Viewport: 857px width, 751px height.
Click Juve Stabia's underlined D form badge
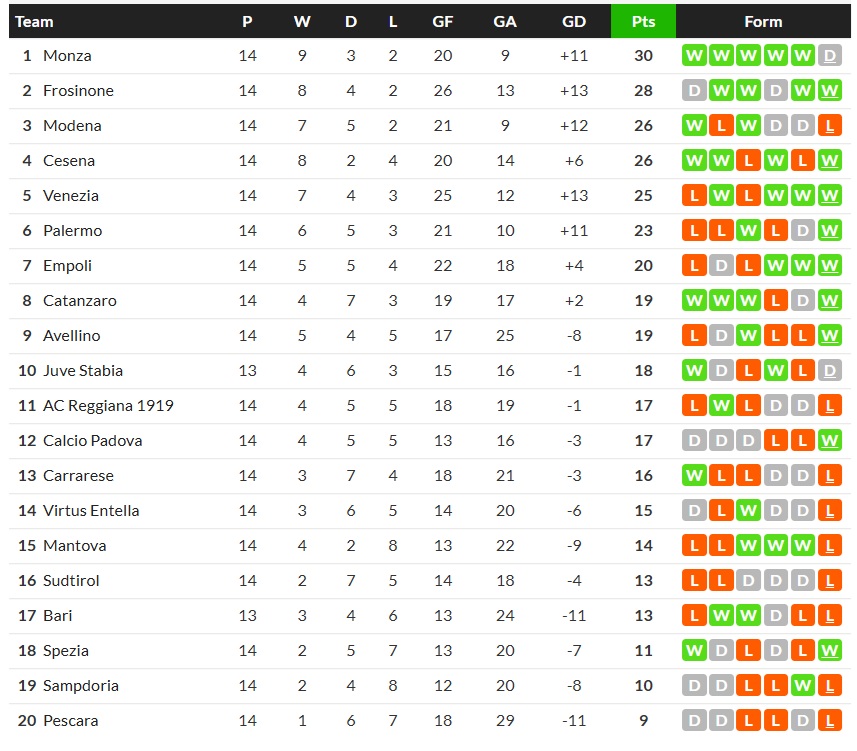[829, 371]
